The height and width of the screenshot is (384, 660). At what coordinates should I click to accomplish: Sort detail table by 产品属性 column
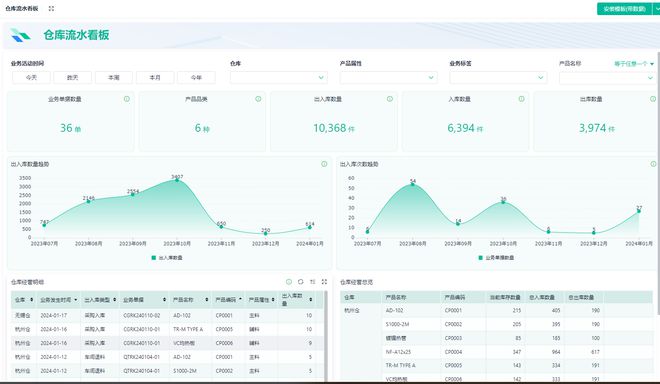click(273, 300)
